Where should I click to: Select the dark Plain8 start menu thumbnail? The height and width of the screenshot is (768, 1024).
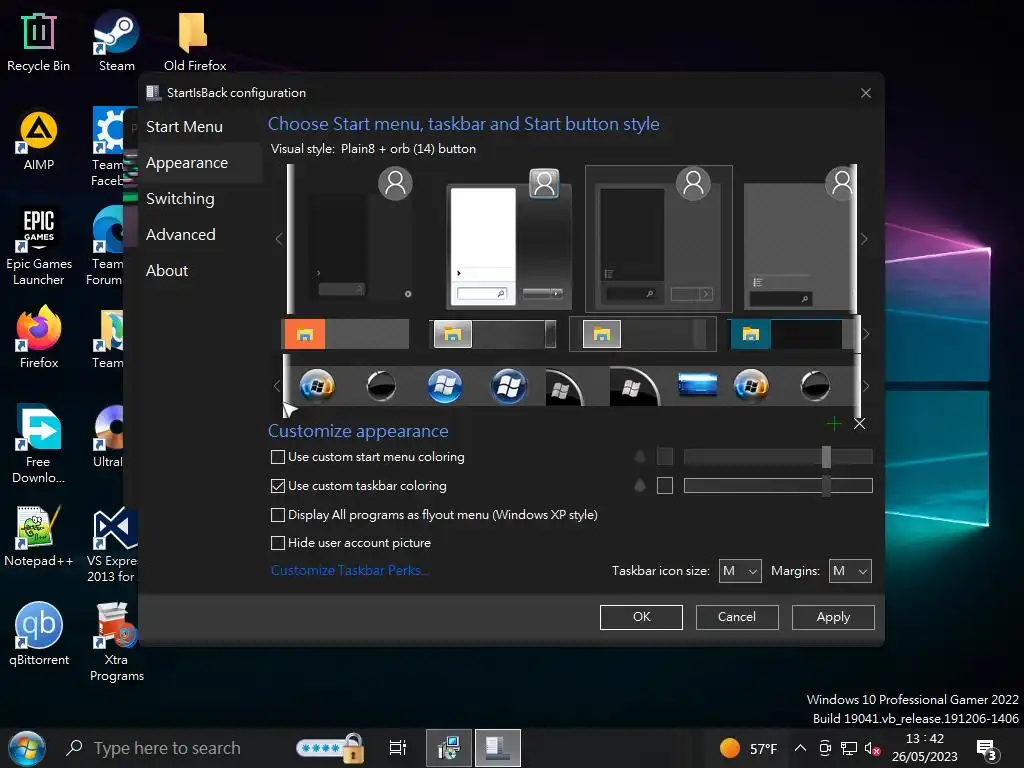(x=658, y=239)
